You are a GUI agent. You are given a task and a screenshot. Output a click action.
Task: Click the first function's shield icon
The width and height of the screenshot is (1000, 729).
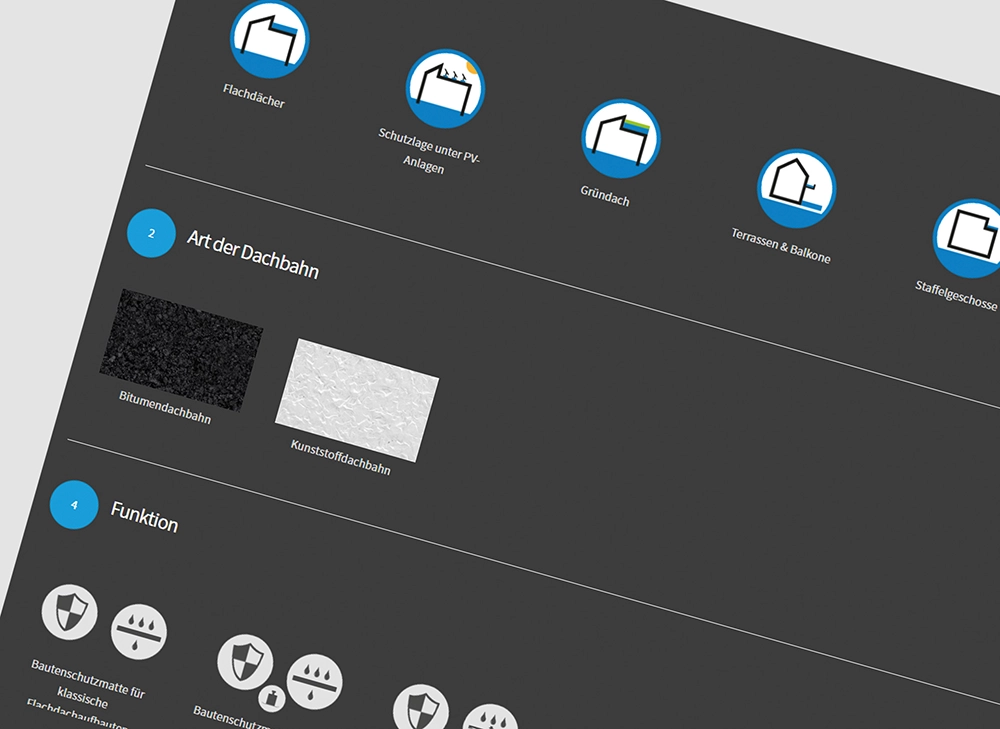point(70,611)
